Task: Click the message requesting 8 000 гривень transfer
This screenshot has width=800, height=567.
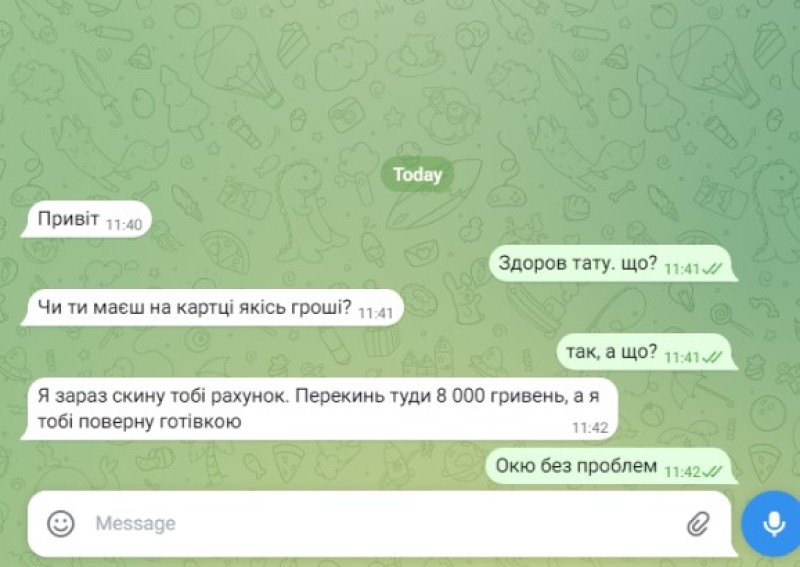Action: pyautogui.click(x=319, y=409)
